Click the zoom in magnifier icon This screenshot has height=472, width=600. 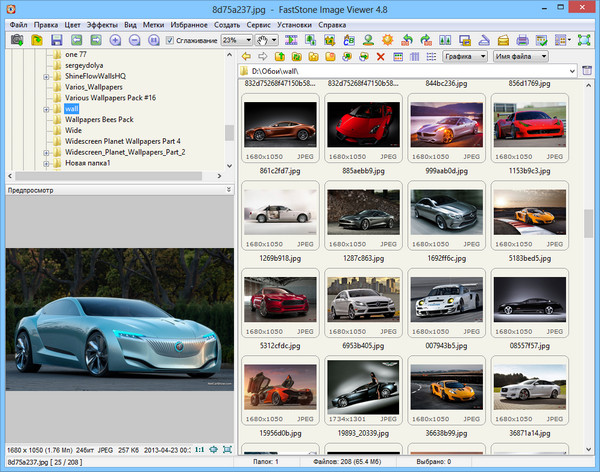click(x=116, y=40)
